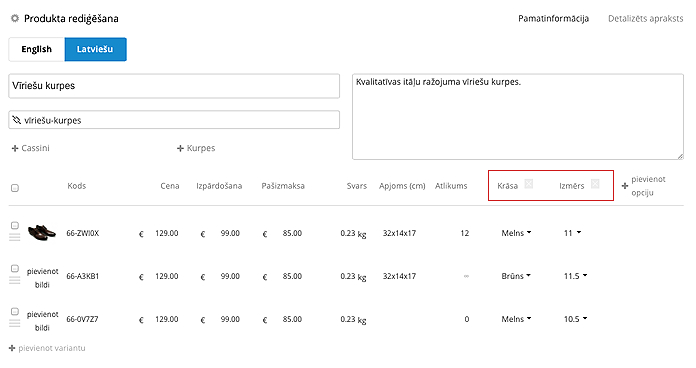Viewport: 696px width, 368px height.
Task: Click the hidden-link icon in slug field
Action: [16, 120]
